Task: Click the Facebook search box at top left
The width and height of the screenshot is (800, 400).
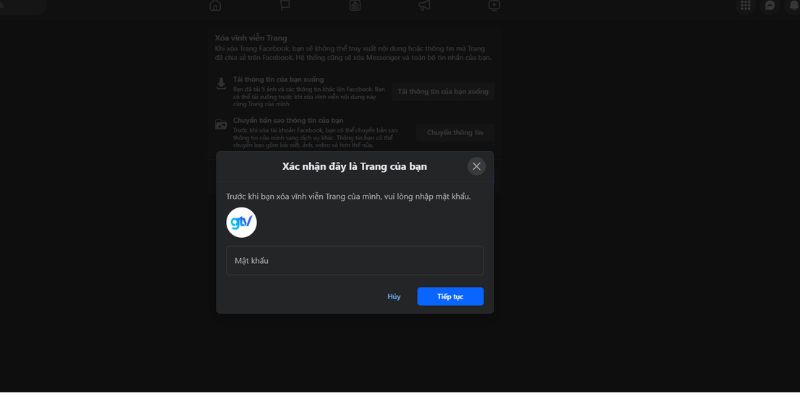Action: (x=25, y=6)
